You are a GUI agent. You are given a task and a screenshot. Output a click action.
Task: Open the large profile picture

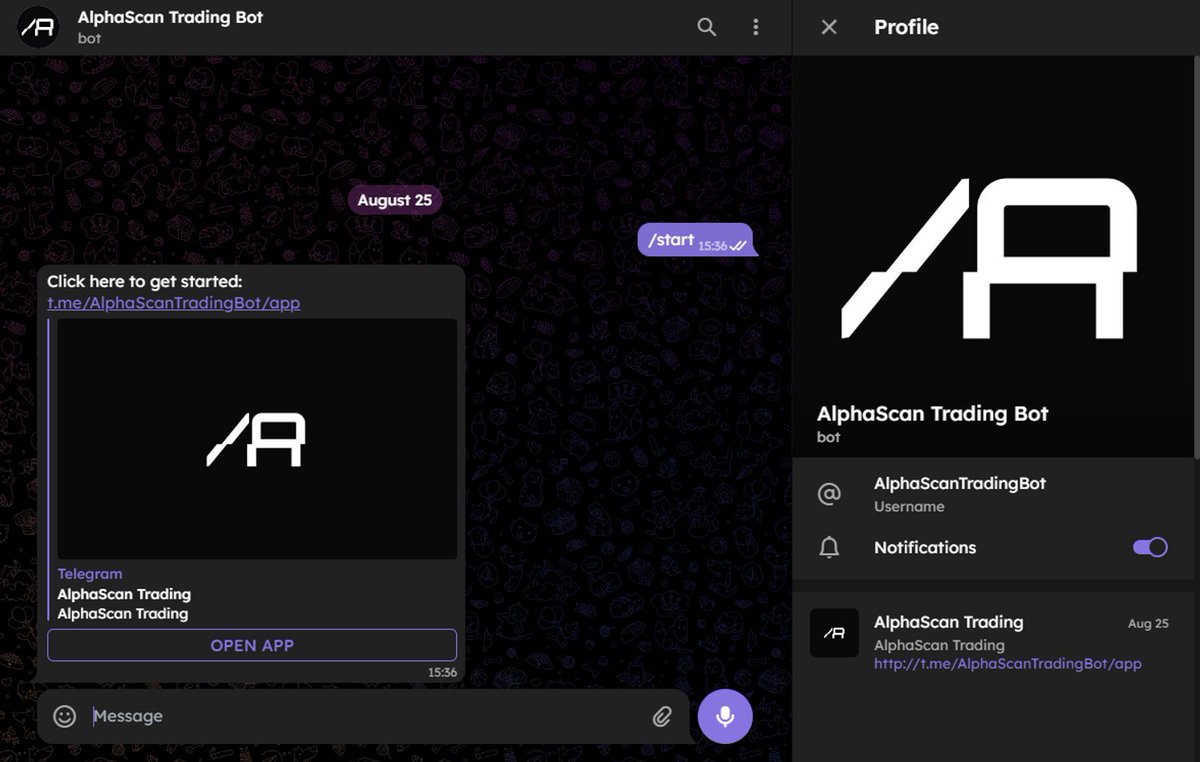click(x=996, y=257)
